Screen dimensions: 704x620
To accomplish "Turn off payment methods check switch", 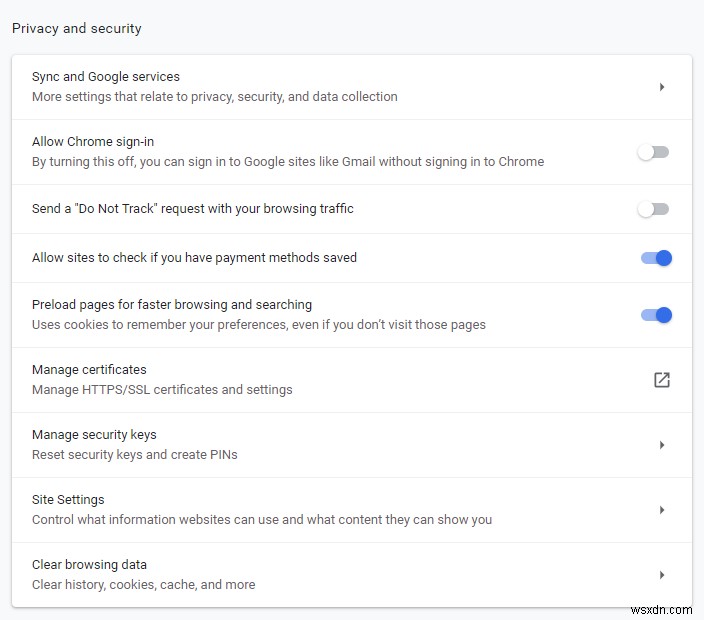I will coord(656,258).
